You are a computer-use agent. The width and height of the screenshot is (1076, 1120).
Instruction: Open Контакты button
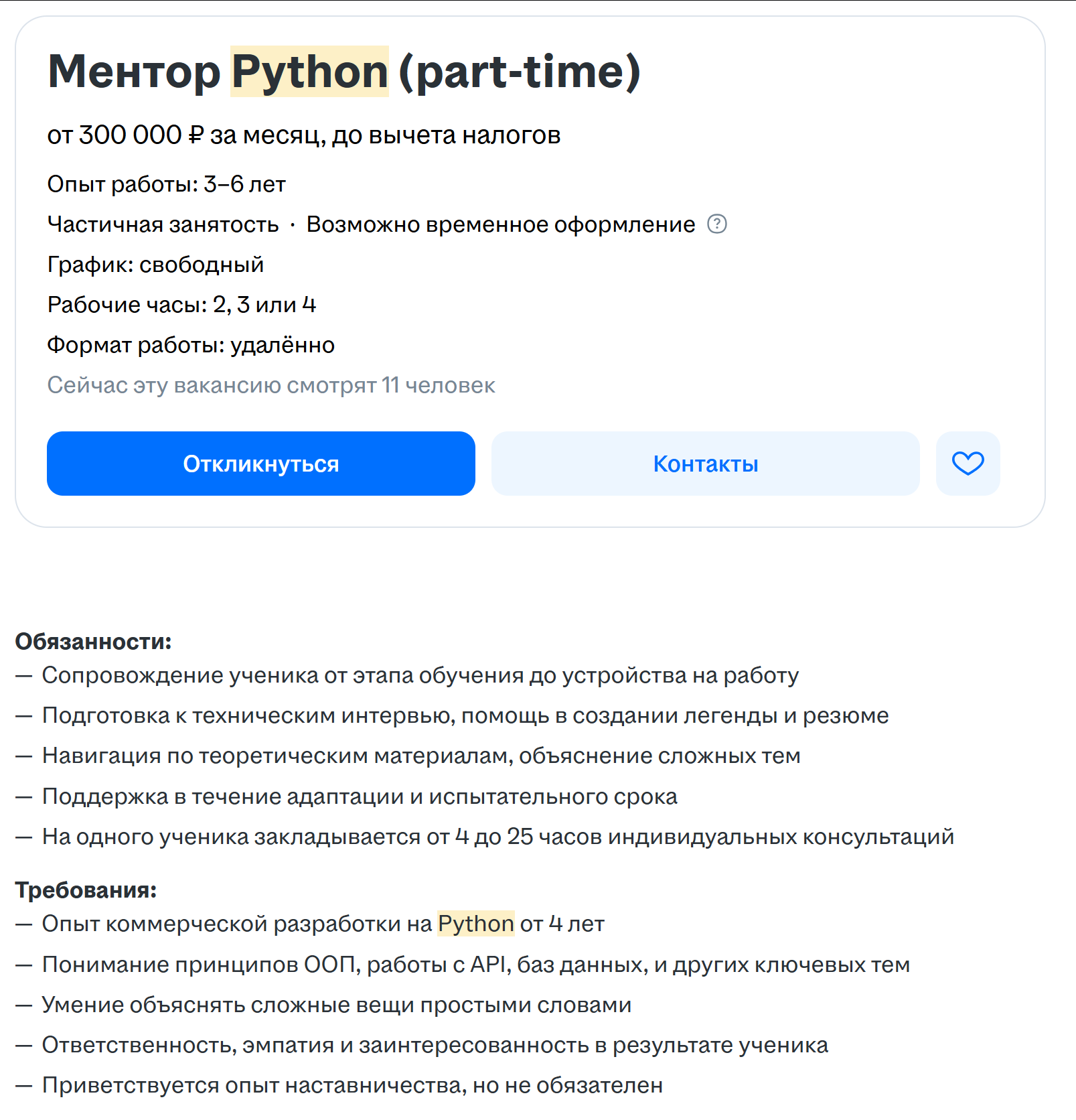click(x=705, y=464)
